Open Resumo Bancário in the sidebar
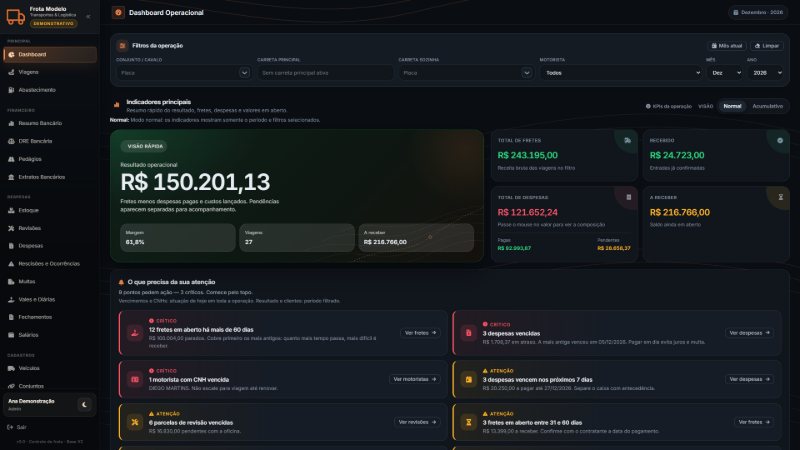This screenshot has height=450, width=800. coord(49,123)
